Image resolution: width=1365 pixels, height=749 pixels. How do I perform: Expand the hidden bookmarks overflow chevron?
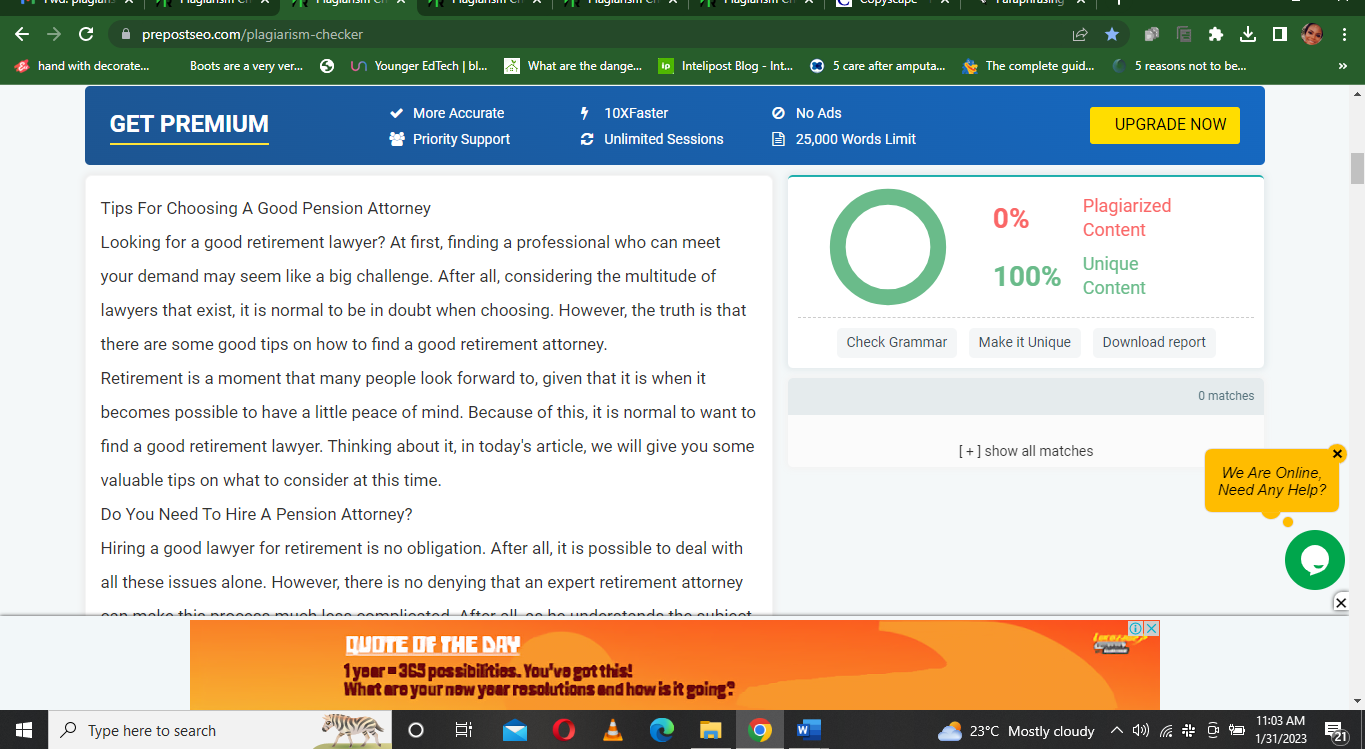pos(1342,66)
